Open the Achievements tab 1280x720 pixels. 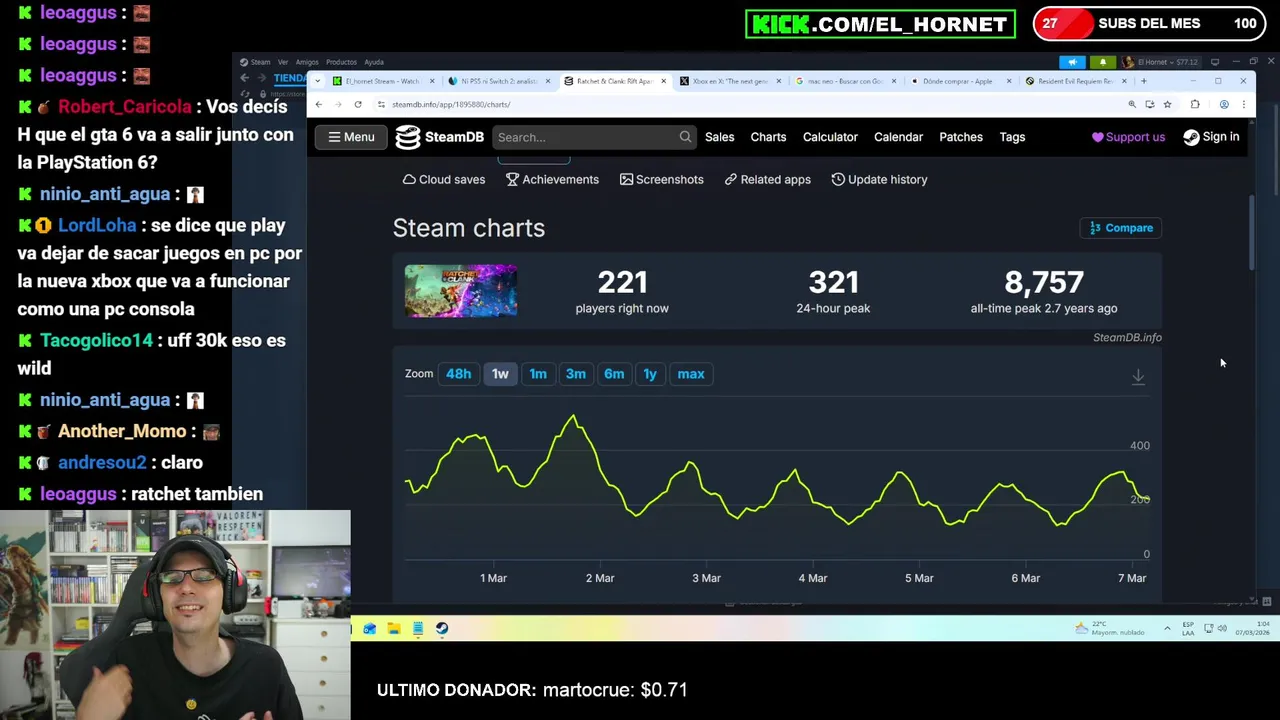552,179
